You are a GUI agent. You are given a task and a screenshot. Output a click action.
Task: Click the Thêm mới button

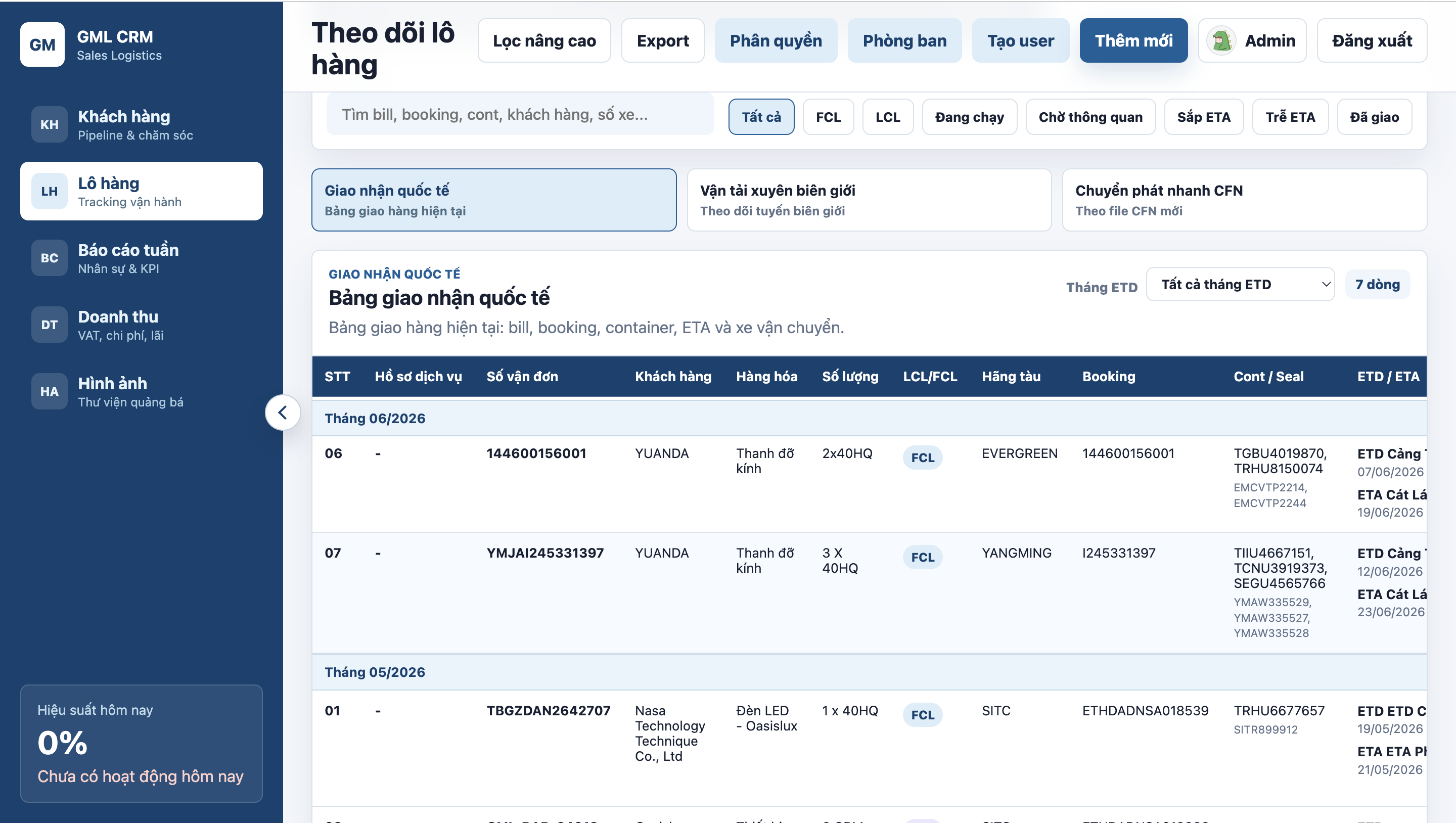click(x=1134, y=41)
